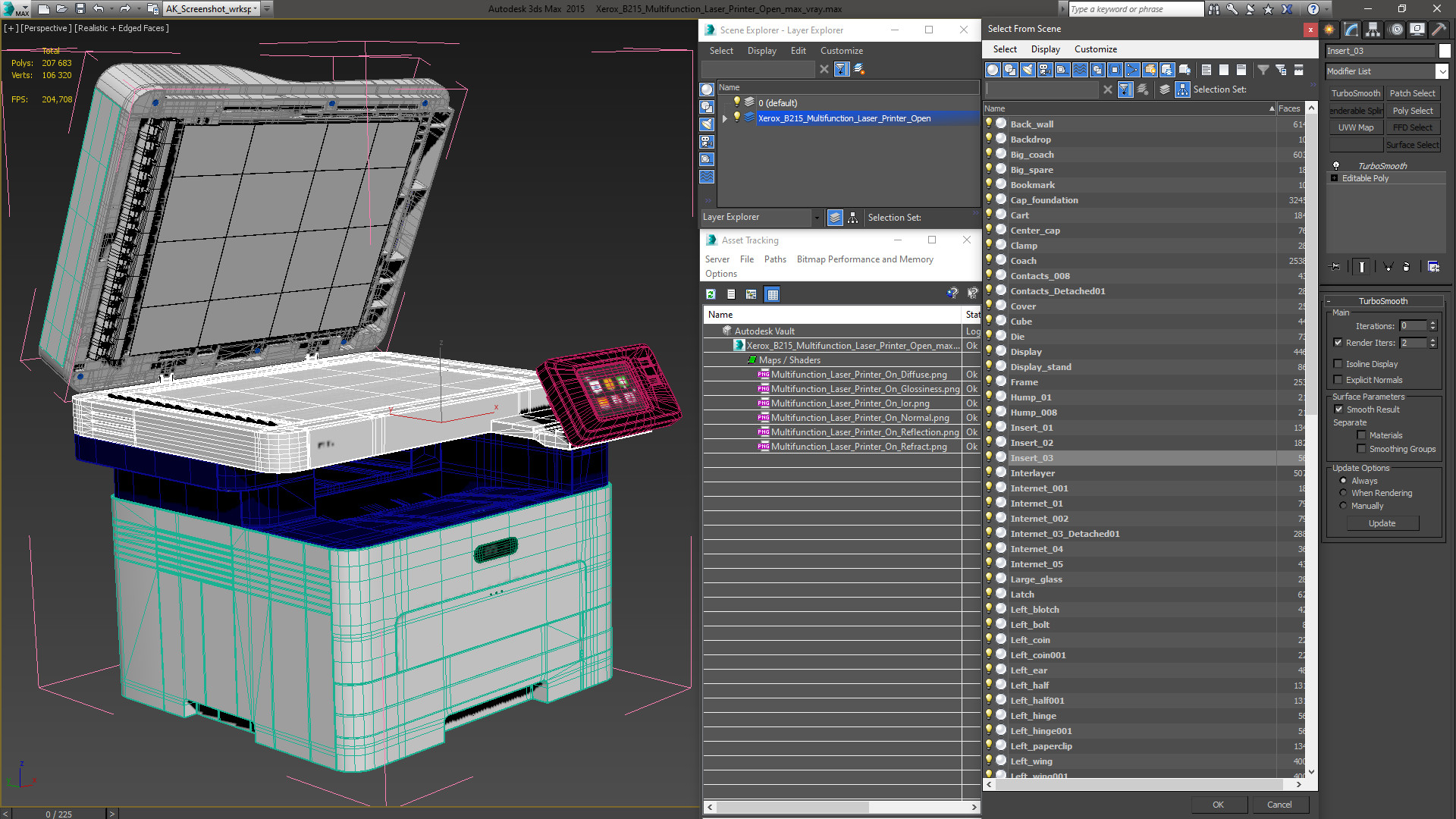The image size is (1456, 819).
Task: Open the Modifier List dropdown
Action: [x=1442, y=71]
